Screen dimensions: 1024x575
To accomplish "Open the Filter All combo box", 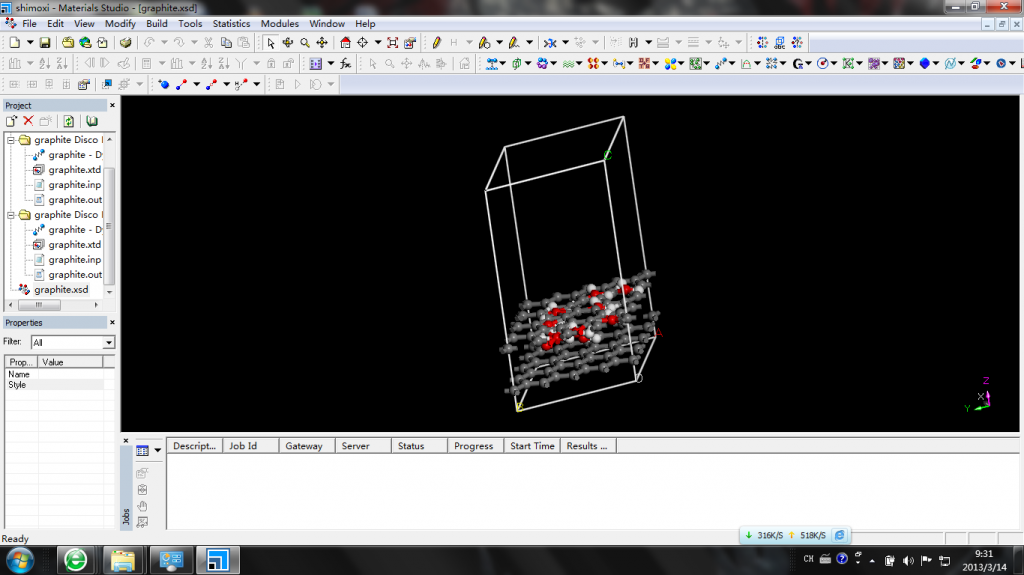I will point(73,342).
